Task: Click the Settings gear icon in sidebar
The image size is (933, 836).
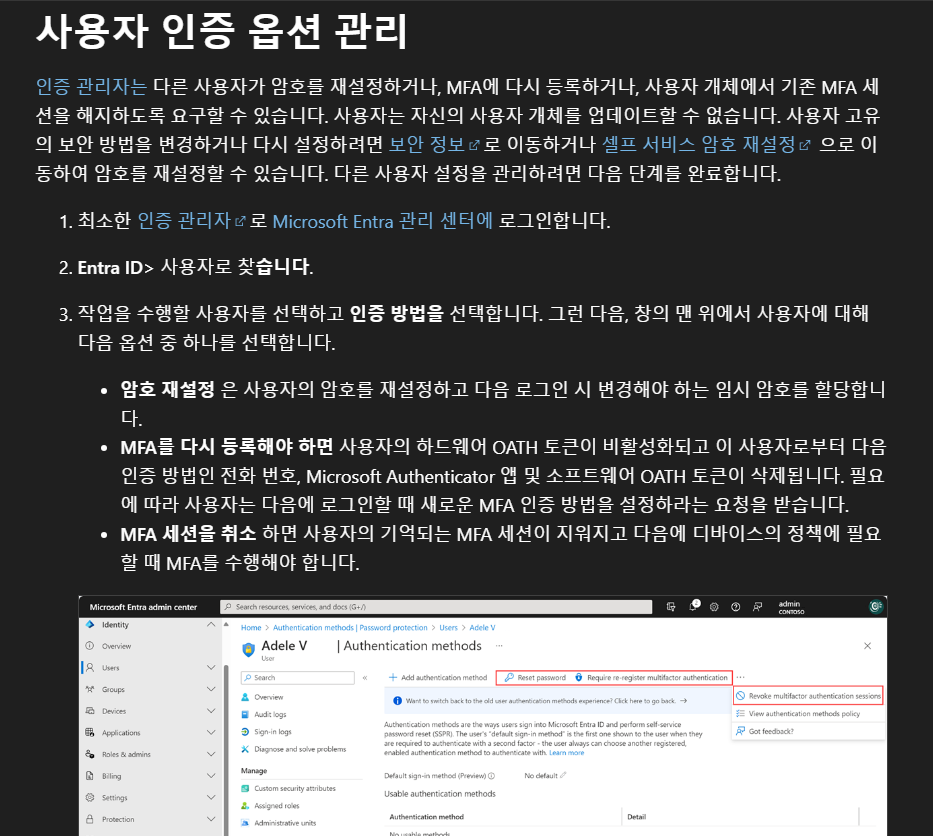Action: point(90,797)
